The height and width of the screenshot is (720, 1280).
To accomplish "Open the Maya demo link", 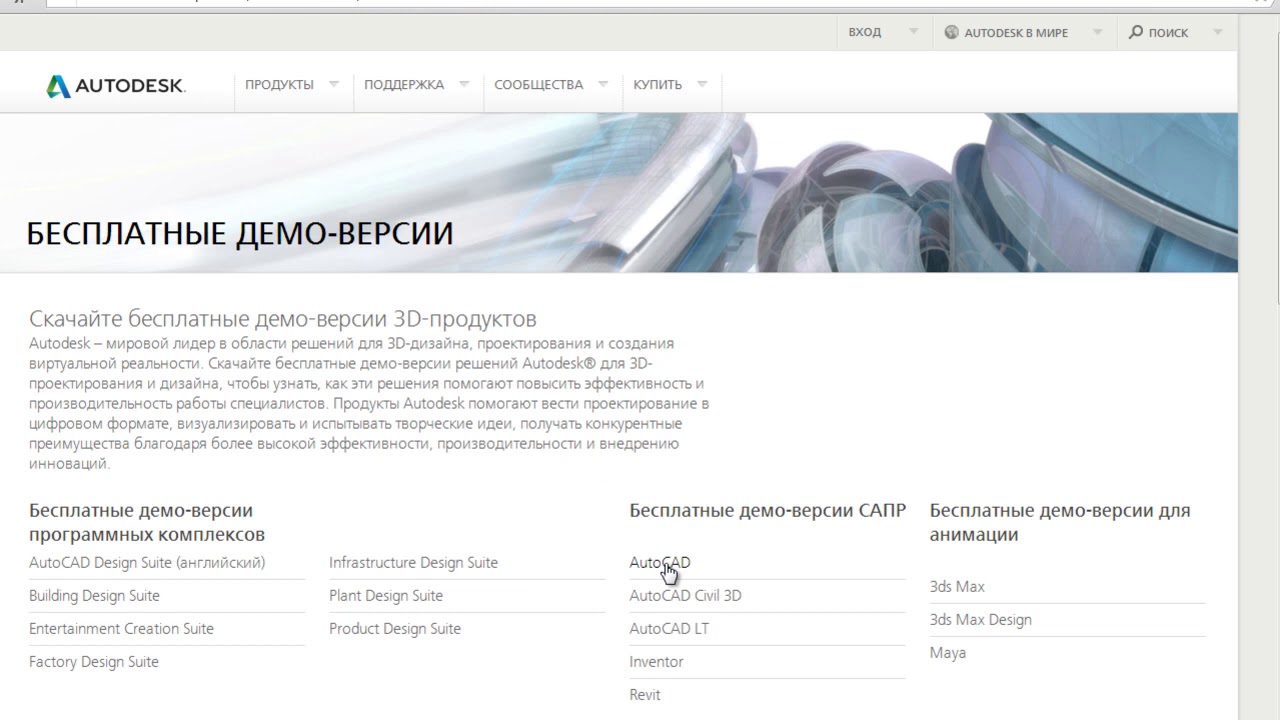I will (947, 653).
